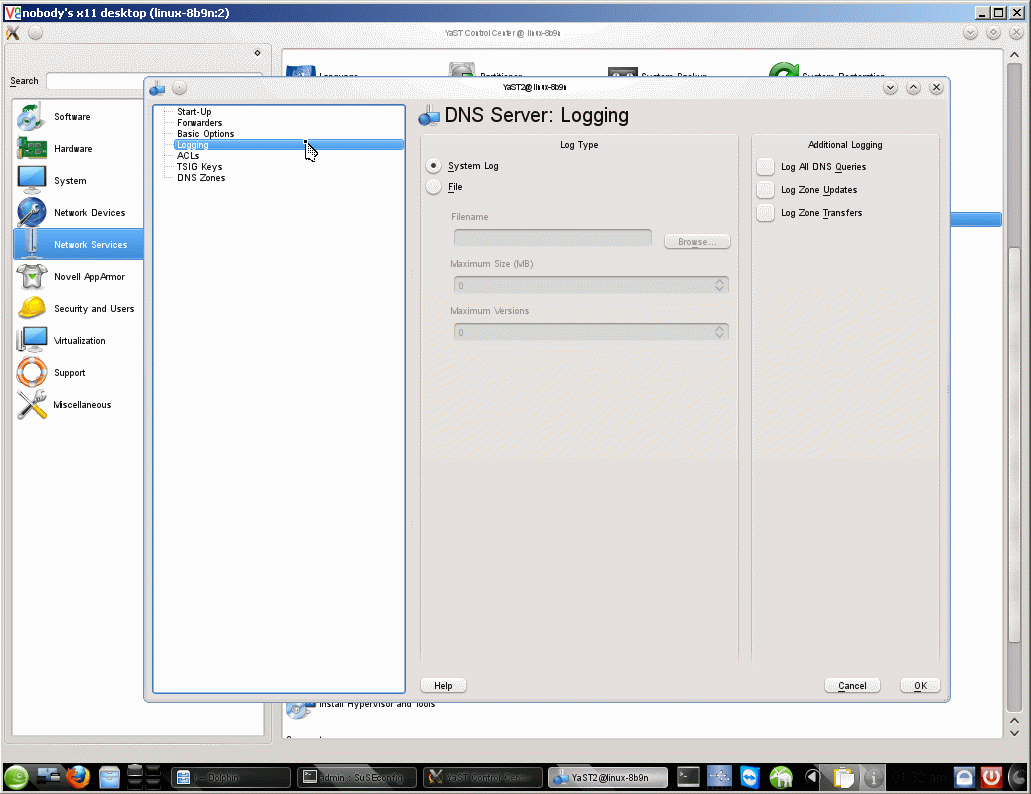1031x794 pixels.
Task: Switch to YaST2@linux-8b9n taskbar entry
Action: (x=608, y=778)
